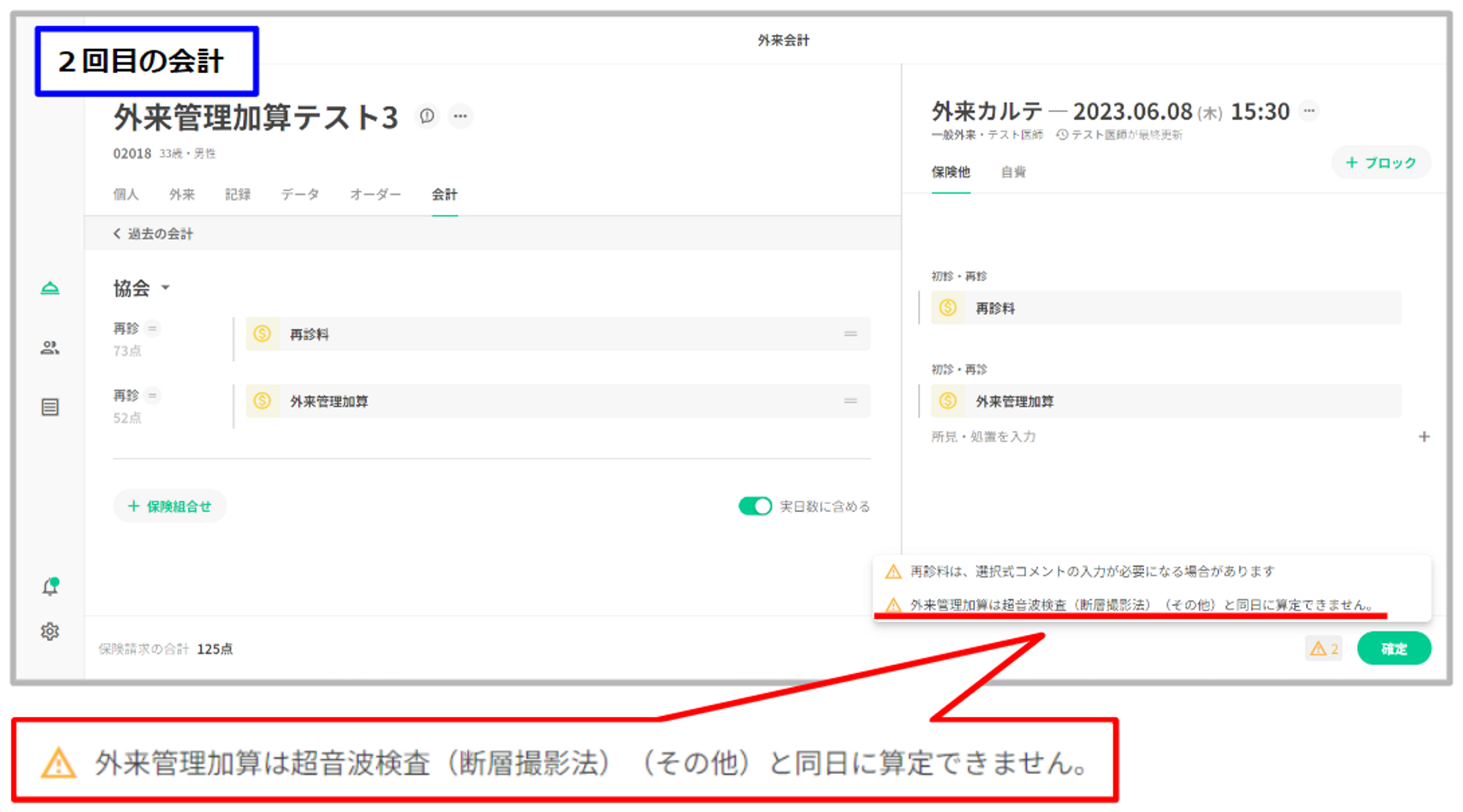Open the notifications bell icon
This screenshot has width=1463, height=812.
50,587
